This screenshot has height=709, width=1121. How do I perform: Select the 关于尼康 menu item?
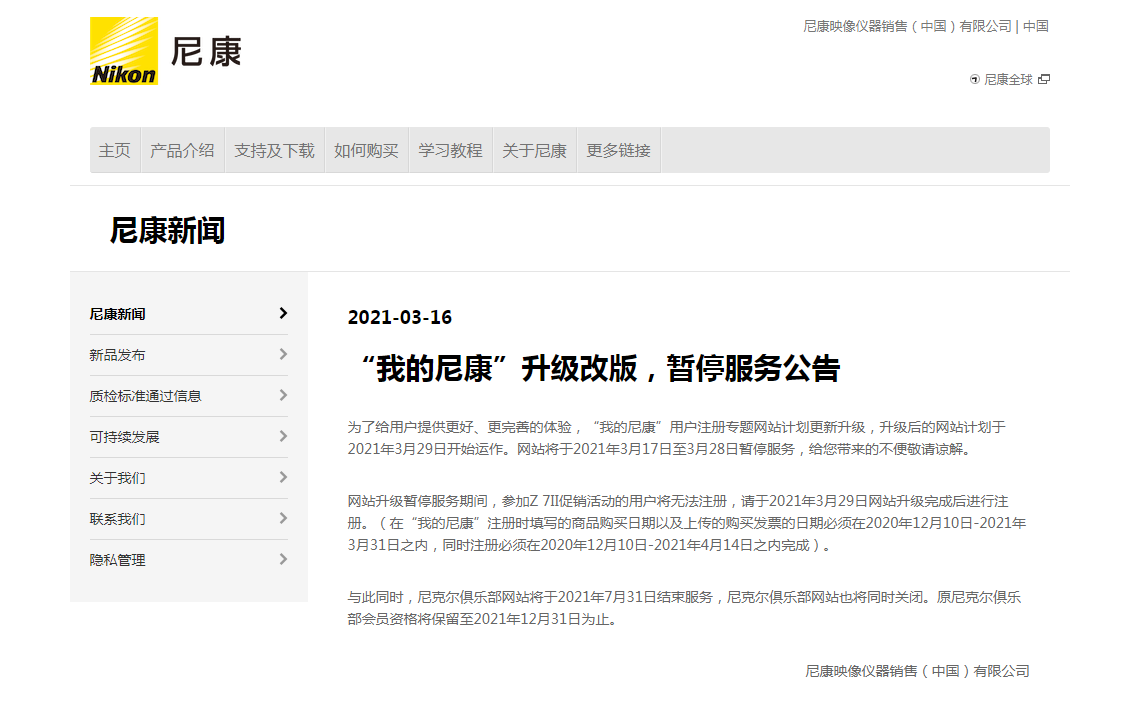pos(534,150)
